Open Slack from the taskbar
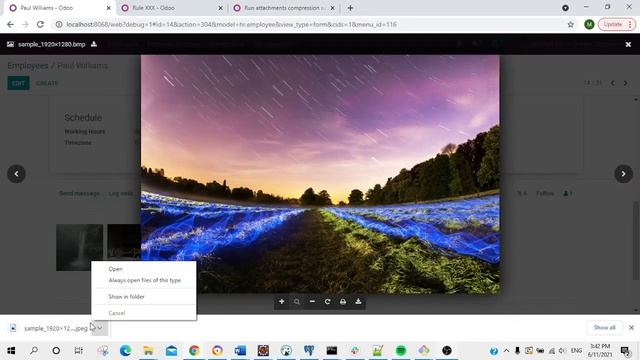 point(355,350)
